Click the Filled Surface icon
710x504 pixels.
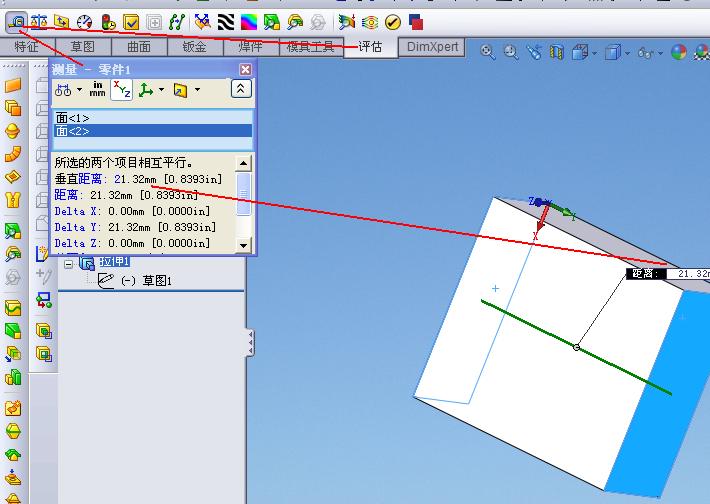(x=13, y=176)
